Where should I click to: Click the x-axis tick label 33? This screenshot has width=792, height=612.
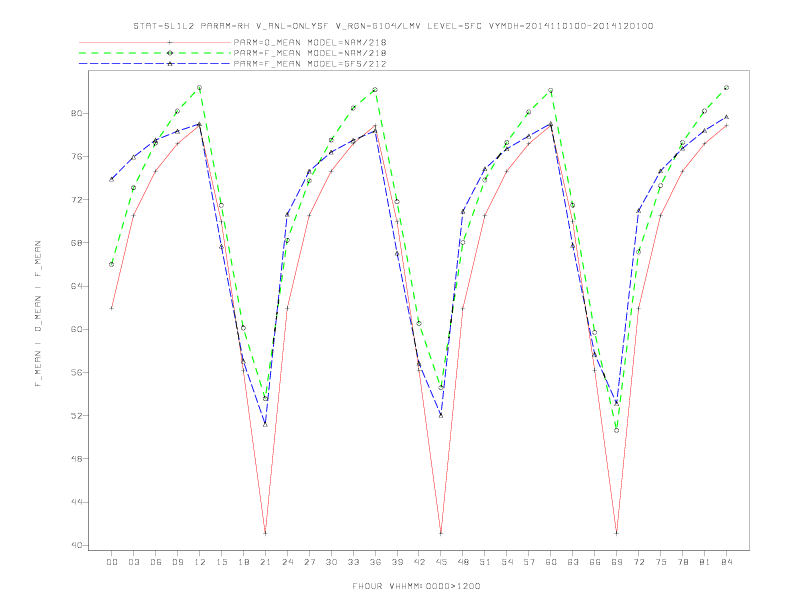[x=353, y=562]
